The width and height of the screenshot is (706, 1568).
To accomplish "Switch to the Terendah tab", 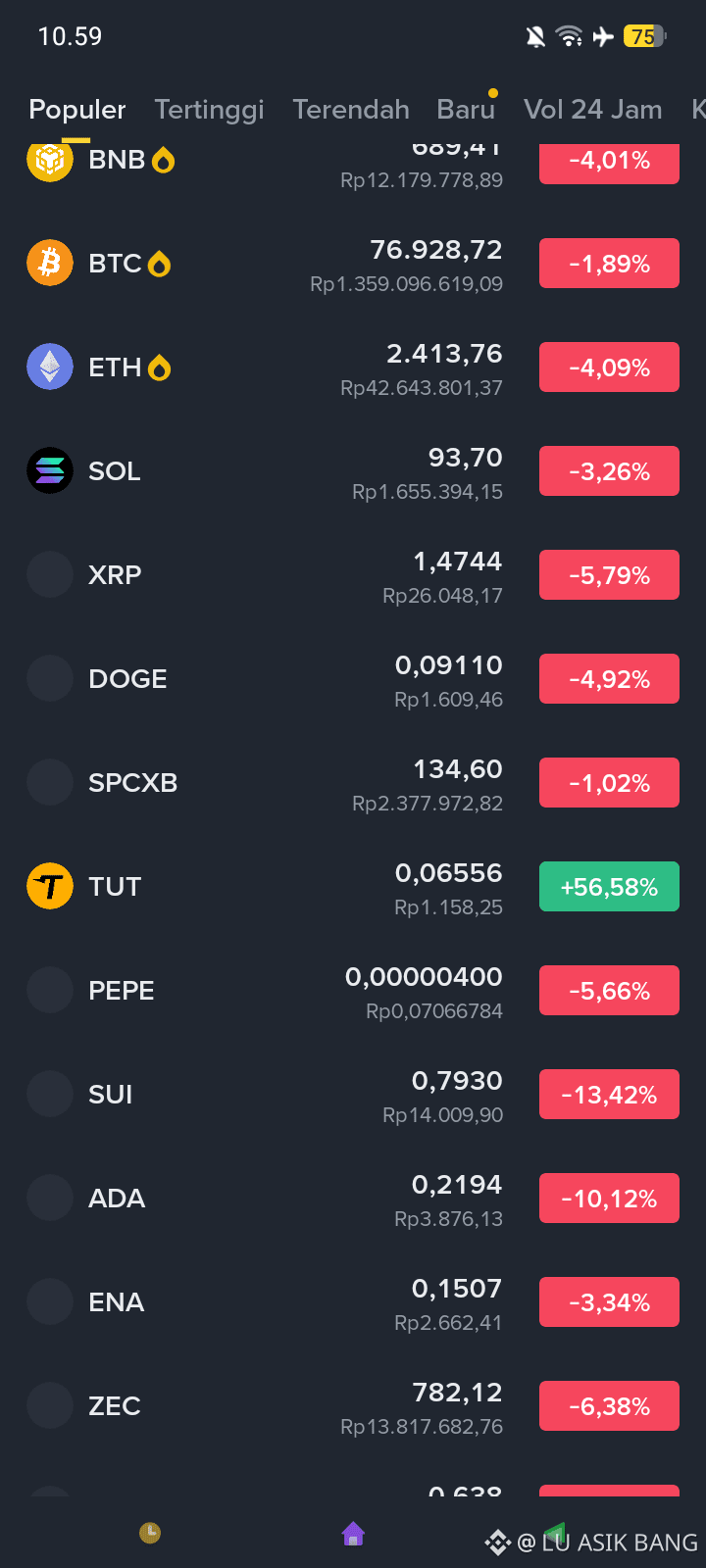I will (351, 110).
